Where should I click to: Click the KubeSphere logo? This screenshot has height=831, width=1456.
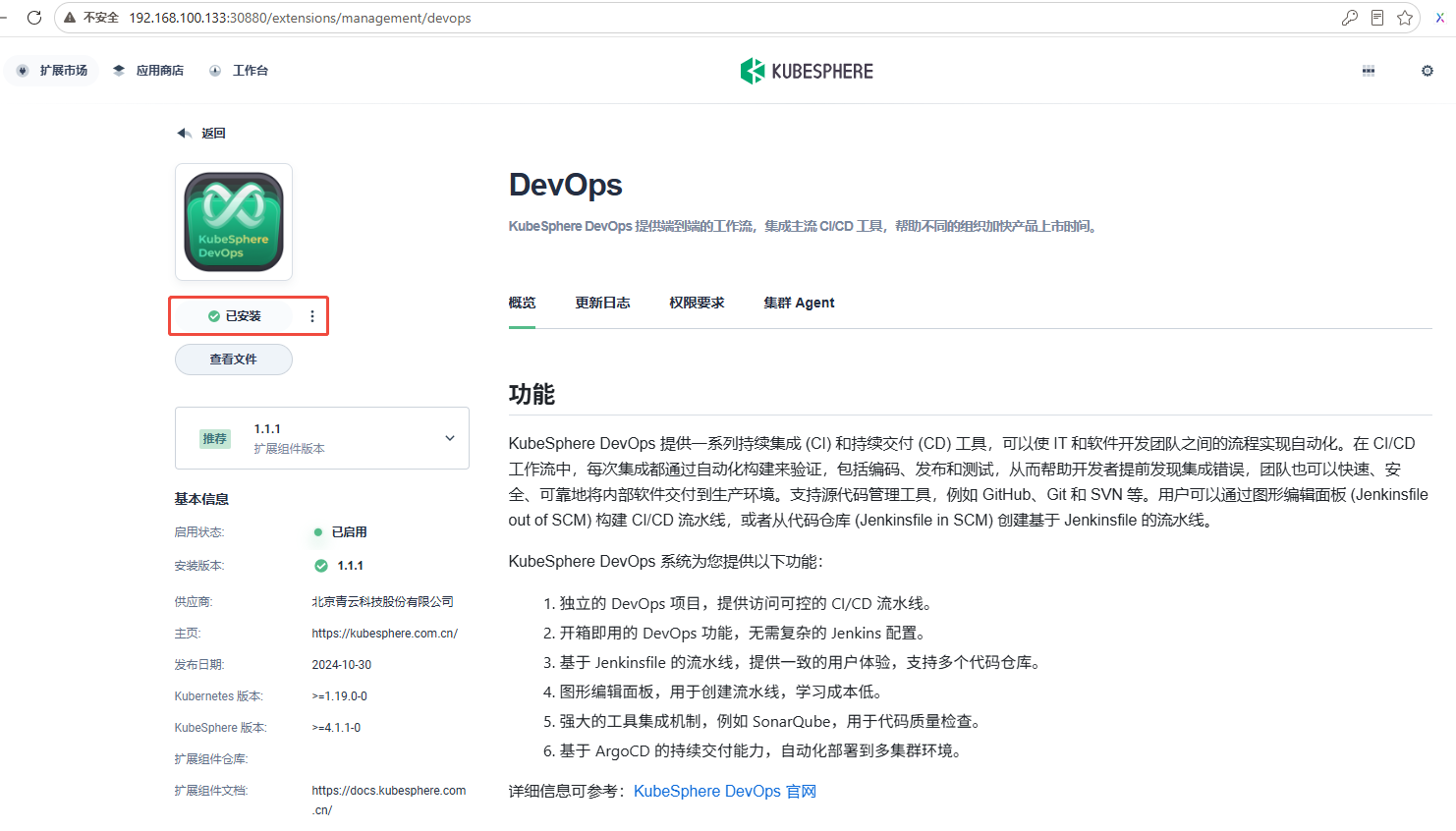pyautogui.click(x=807, y=71)
